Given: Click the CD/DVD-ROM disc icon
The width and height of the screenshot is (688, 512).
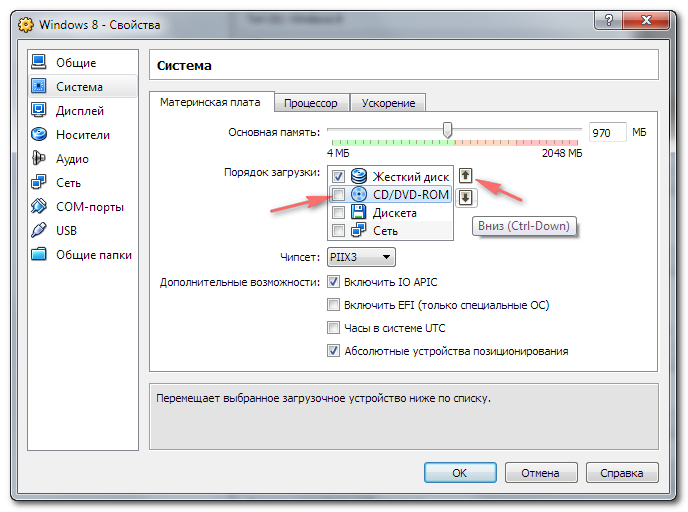Looking at the screenshot, I should [x=358, y=194].
